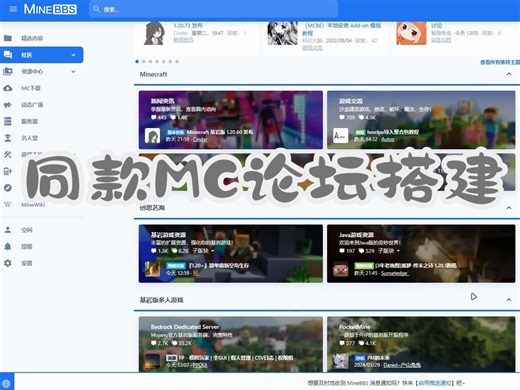Screen dimensions: 520x390
Task: Collapse the 基岩版多人游戏 category section
Action: (509, 300)
